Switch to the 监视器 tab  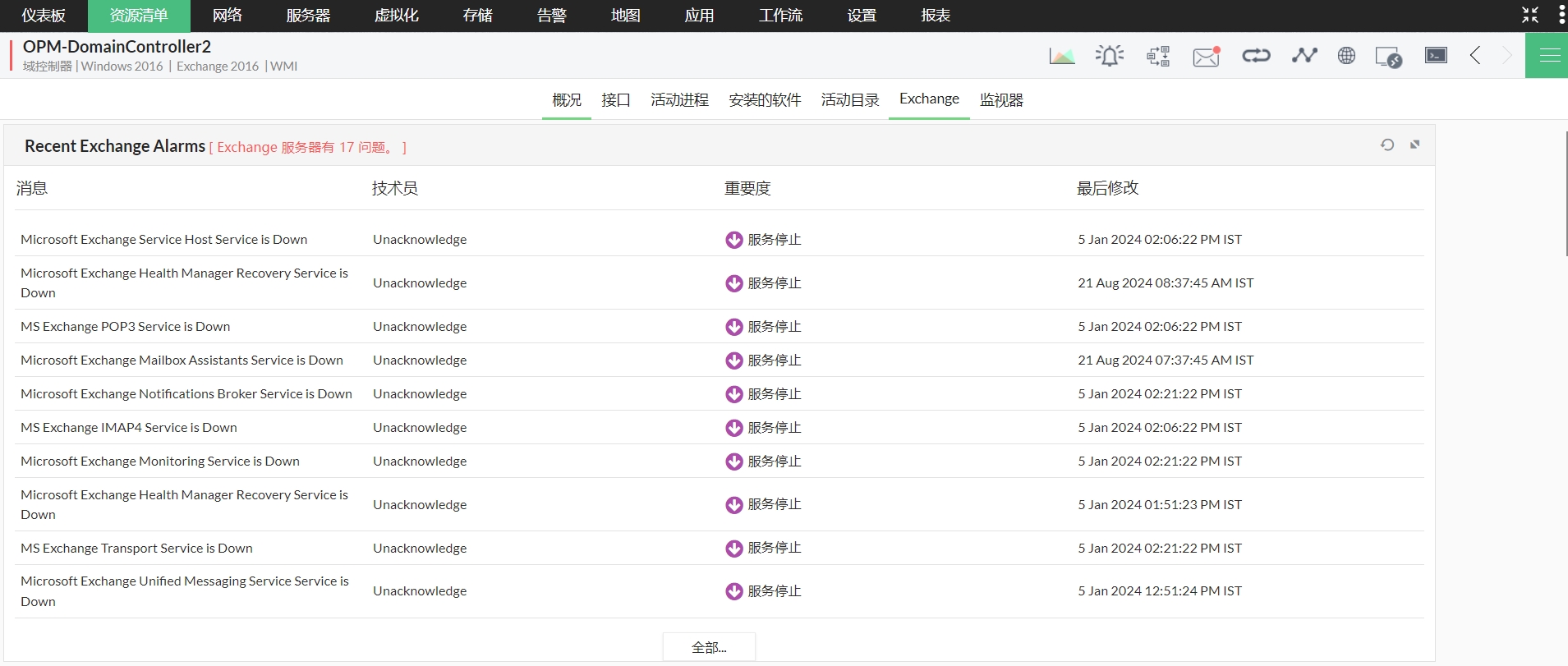tap(1002, 100)
